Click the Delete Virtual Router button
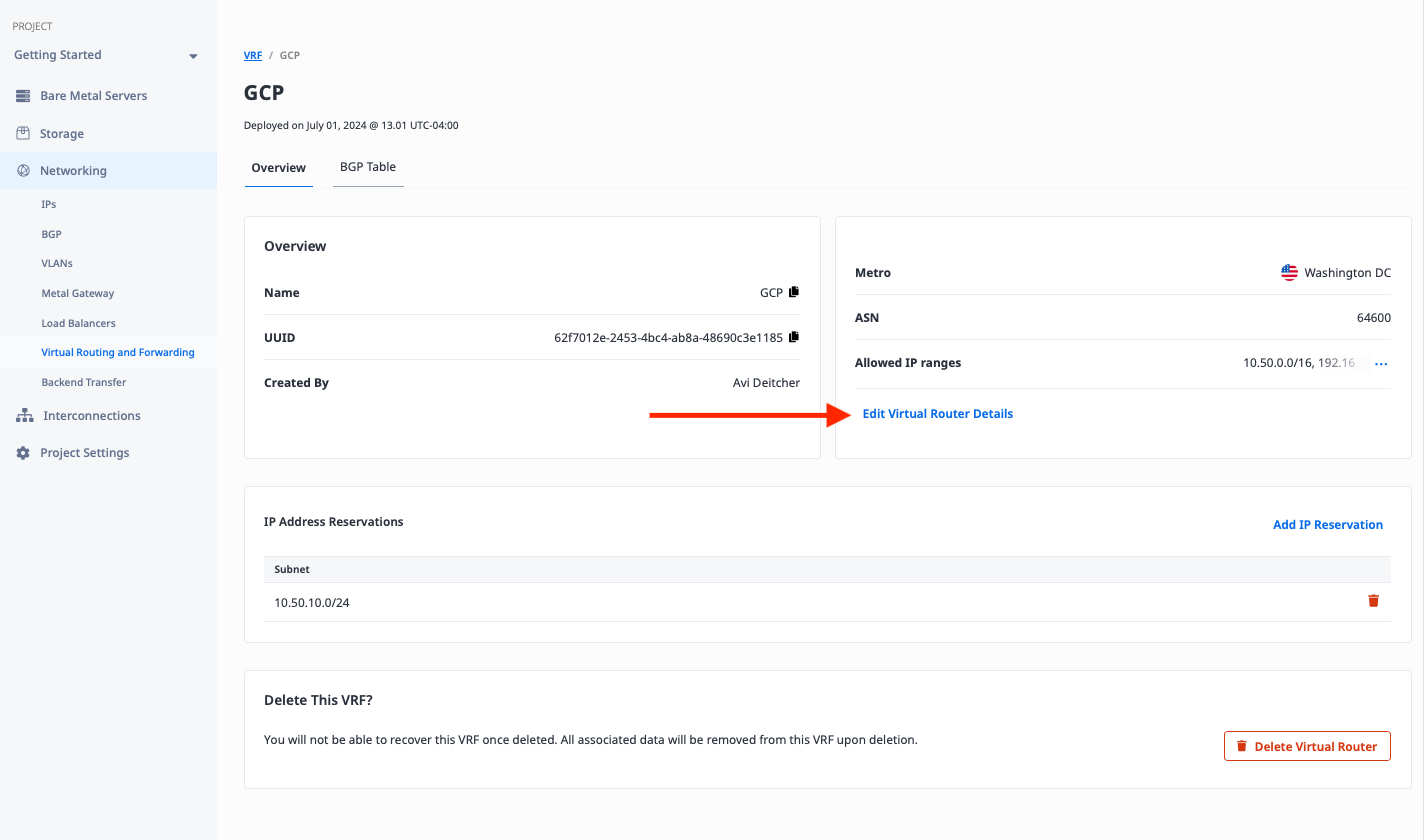Viewport: 1424px width, 840px height. (x=1307, y=746)
